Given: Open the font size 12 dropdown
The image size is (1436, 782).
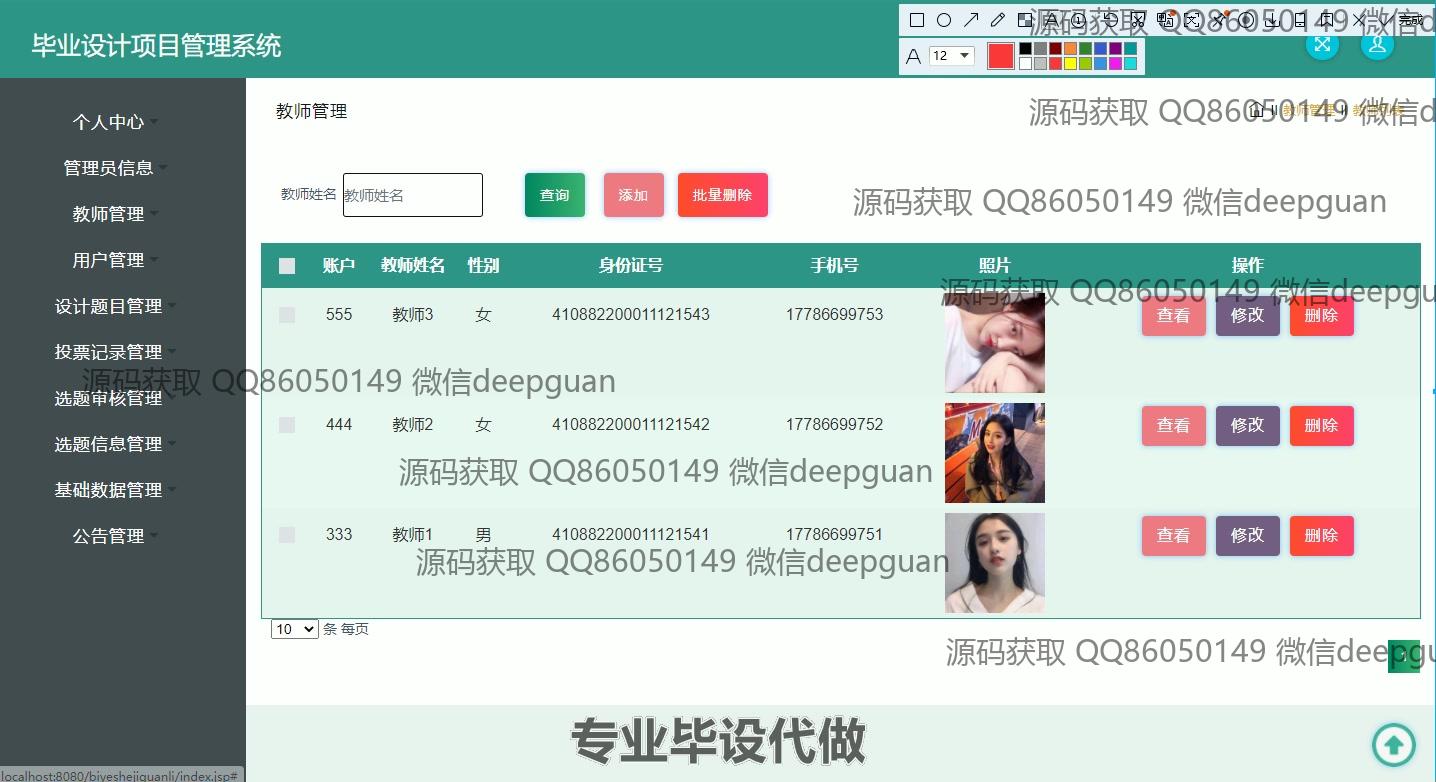Looking at the screenshot, I should coord(951,56).
